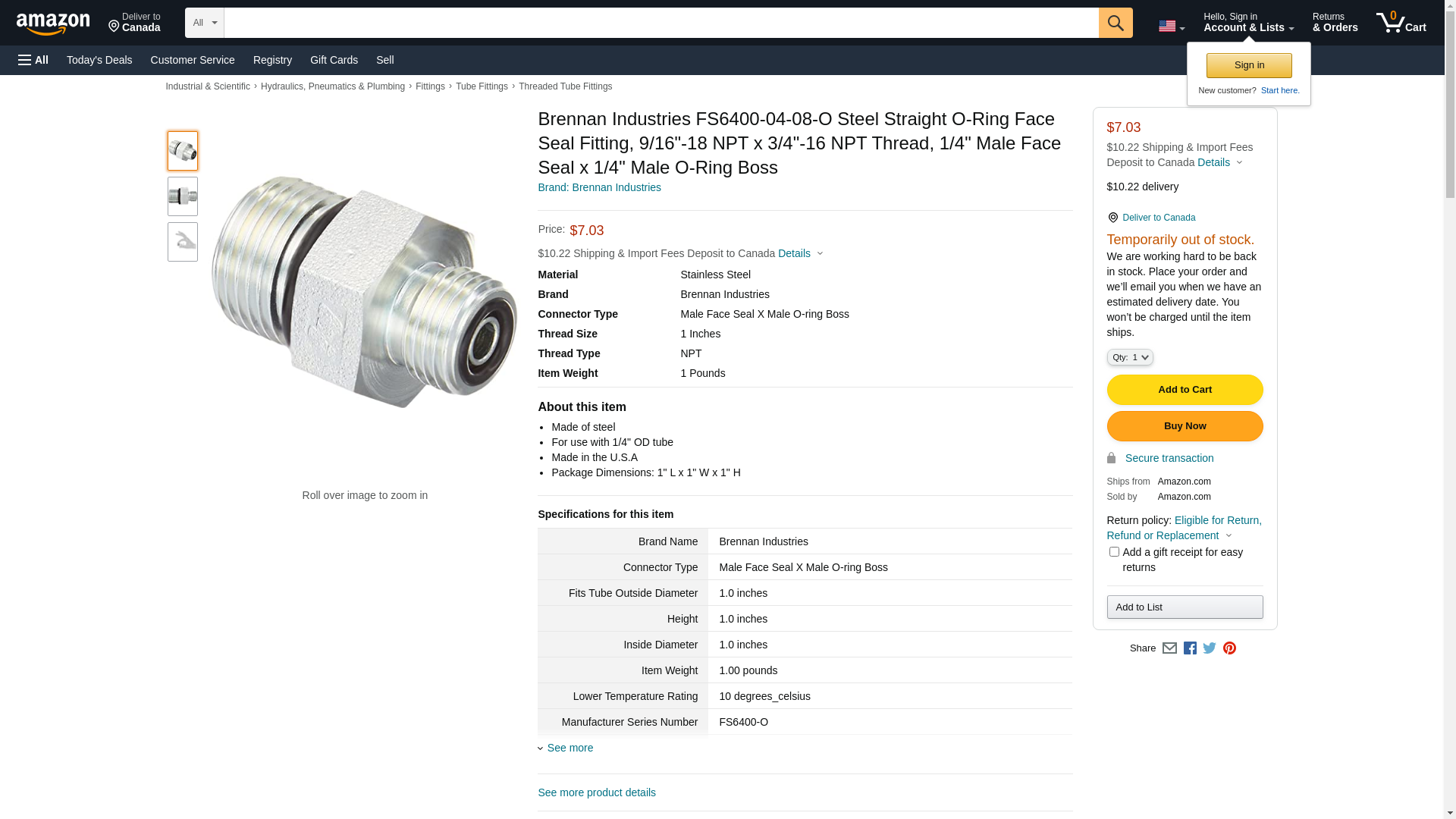Open Today's Deals in nav bar

click(x=99, y=60)
